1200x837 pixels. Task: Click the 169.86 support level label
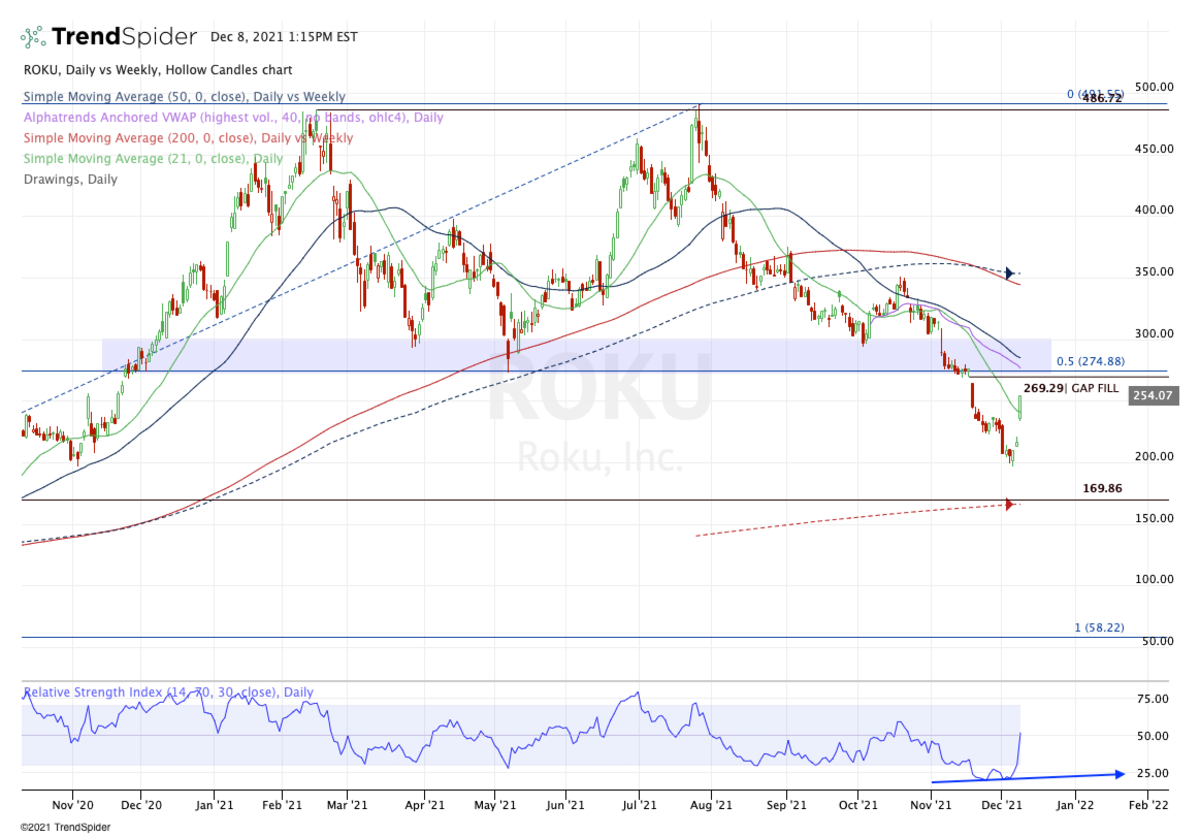click(1104, 489)
